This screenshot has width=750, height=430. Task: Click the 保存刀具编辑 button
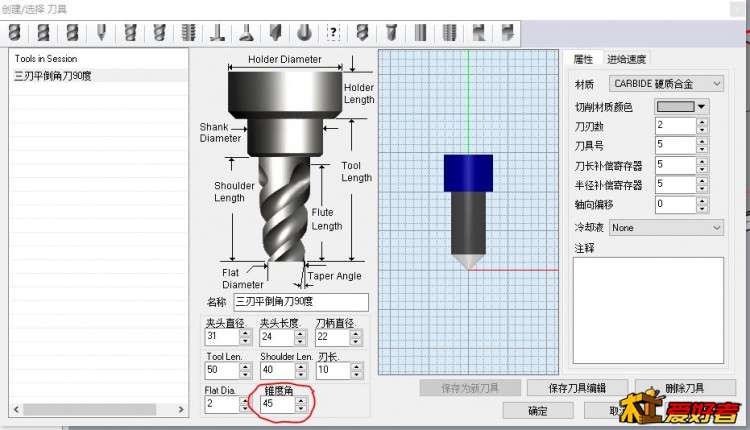tap(577, 388)
